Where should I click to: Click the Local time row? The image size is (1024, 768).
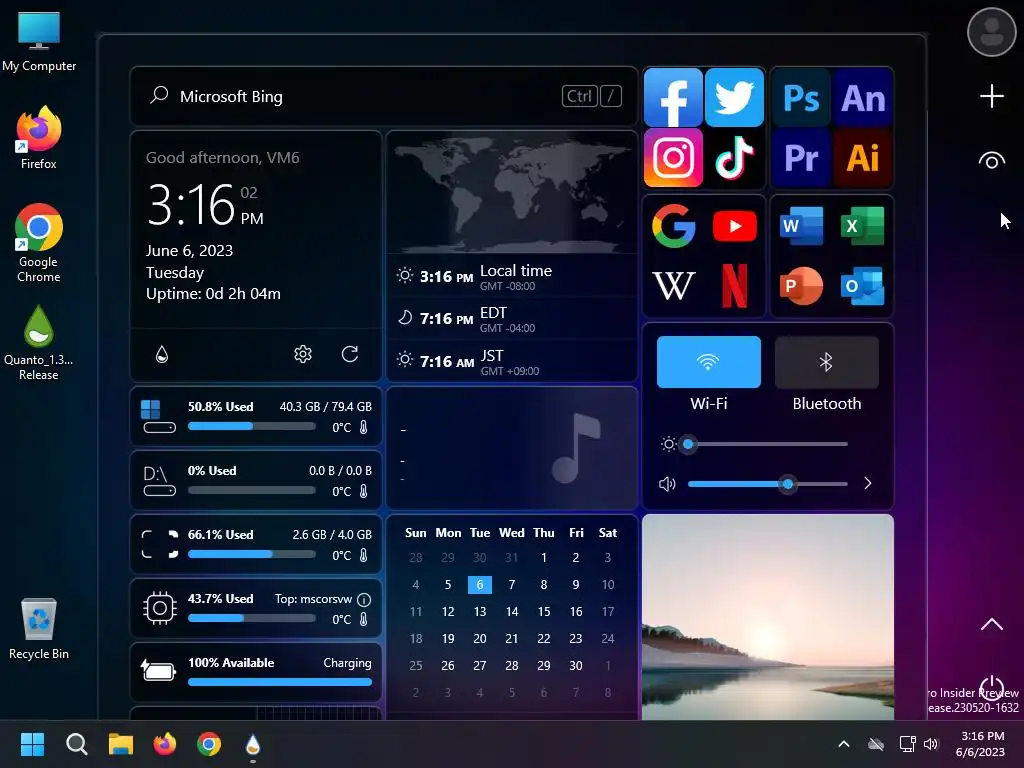pyautogui.click(x=512, y=276)
